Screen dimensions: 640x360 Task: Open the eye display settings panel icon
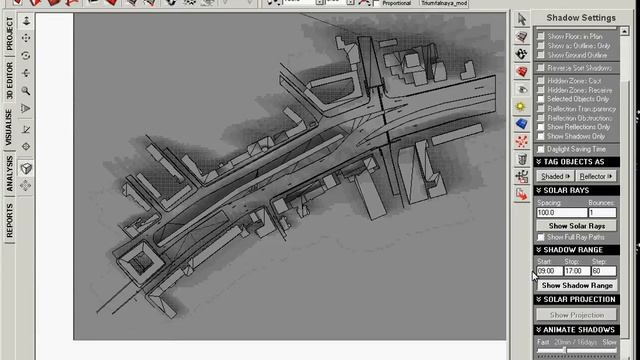522,89
